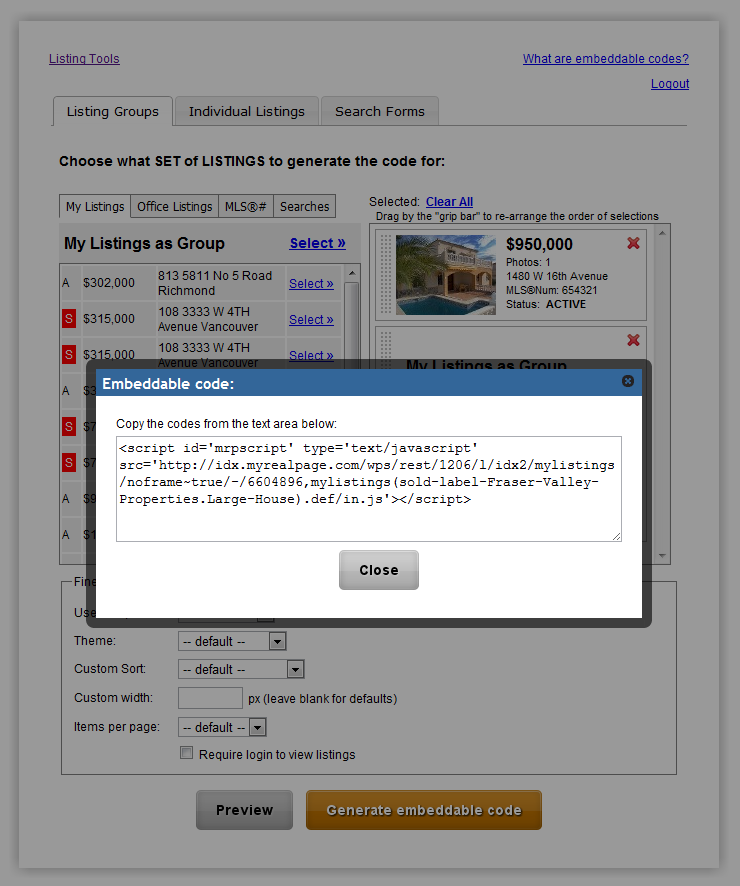The height and width of the screenshot is (886, 740).
Task: Select Office Listings sub-tab
Action: click(175, 207)
